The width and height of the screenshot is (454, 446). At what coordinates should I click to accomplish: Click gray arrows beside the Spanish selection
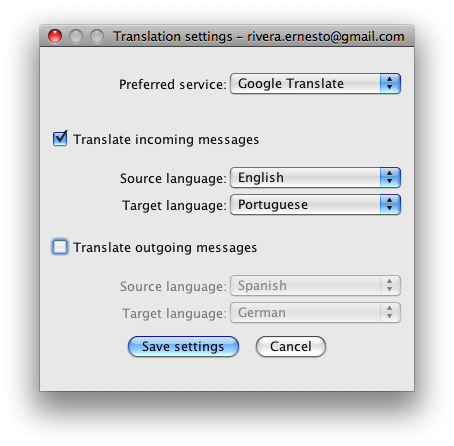coord(390,286)
